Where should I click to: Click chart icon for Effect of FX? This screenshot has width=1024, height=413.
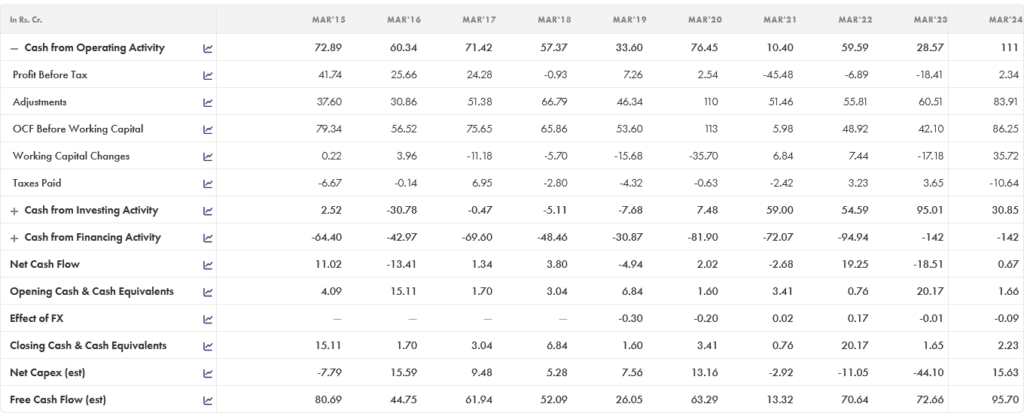click(208, 319)
